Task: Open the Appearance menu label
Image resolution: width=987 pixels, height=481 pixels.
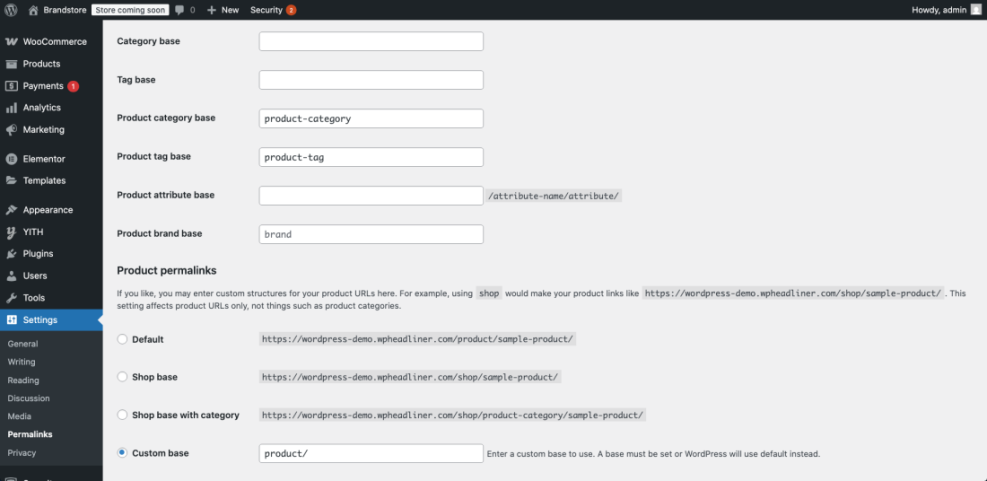Action: (x=48, y=210)
